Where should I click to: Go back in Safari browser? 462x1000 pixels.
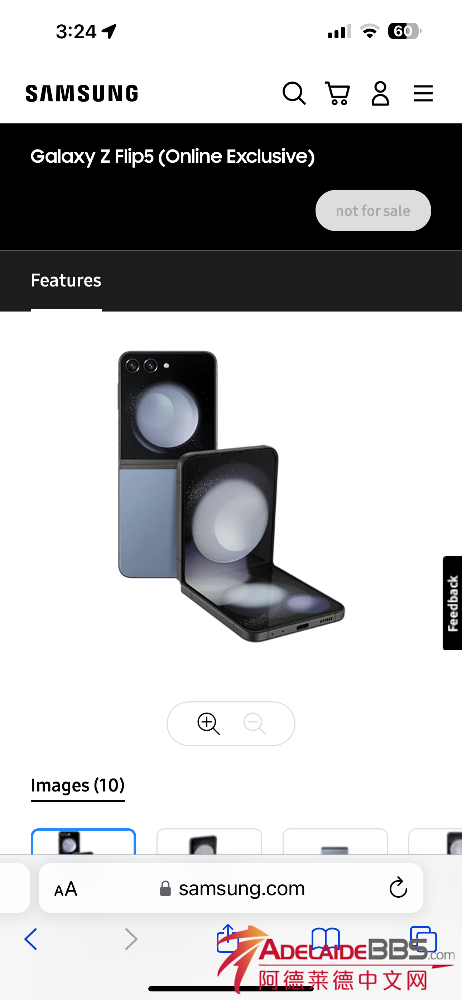[x=31, y=939]
